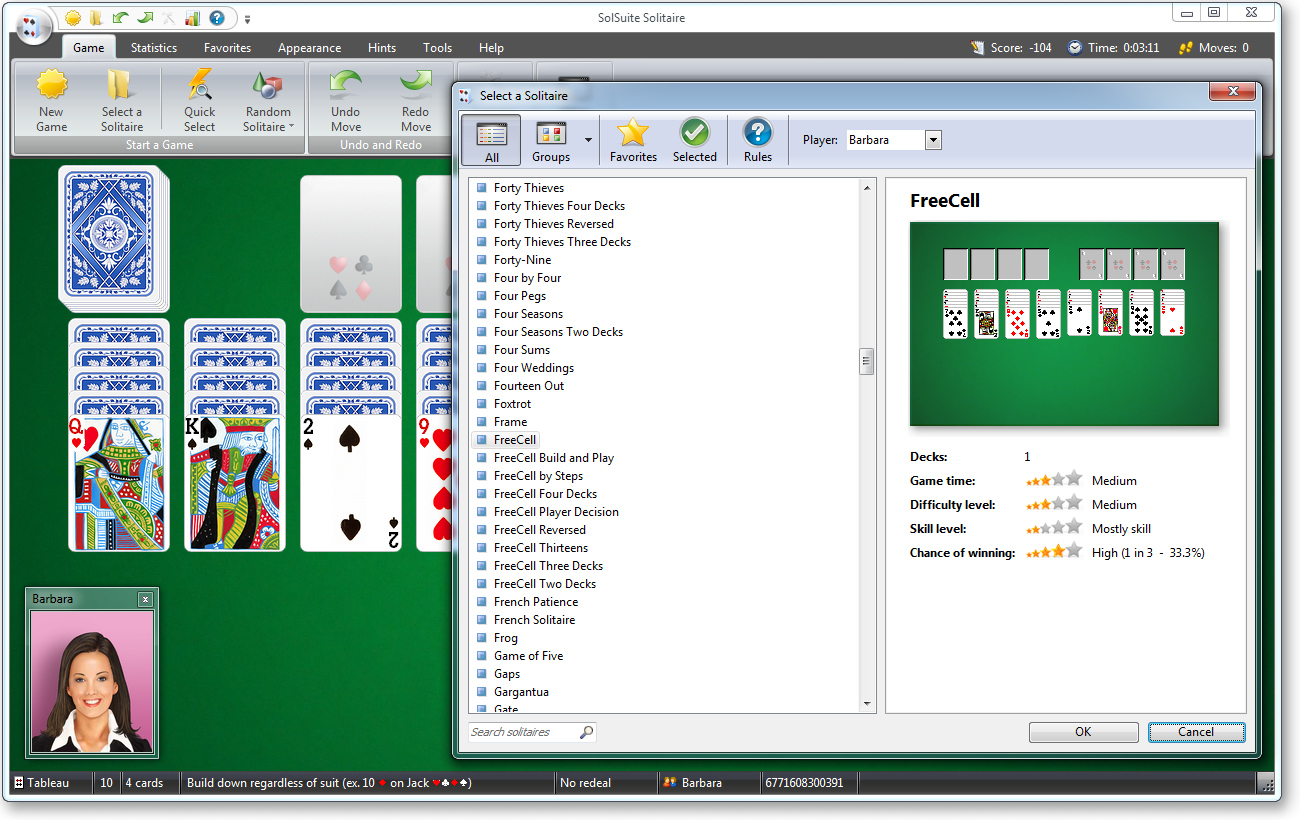Open the Quick Select tool
This screenshot has height=820, width=1300.
pyautogui.click(x=199, y=100)
